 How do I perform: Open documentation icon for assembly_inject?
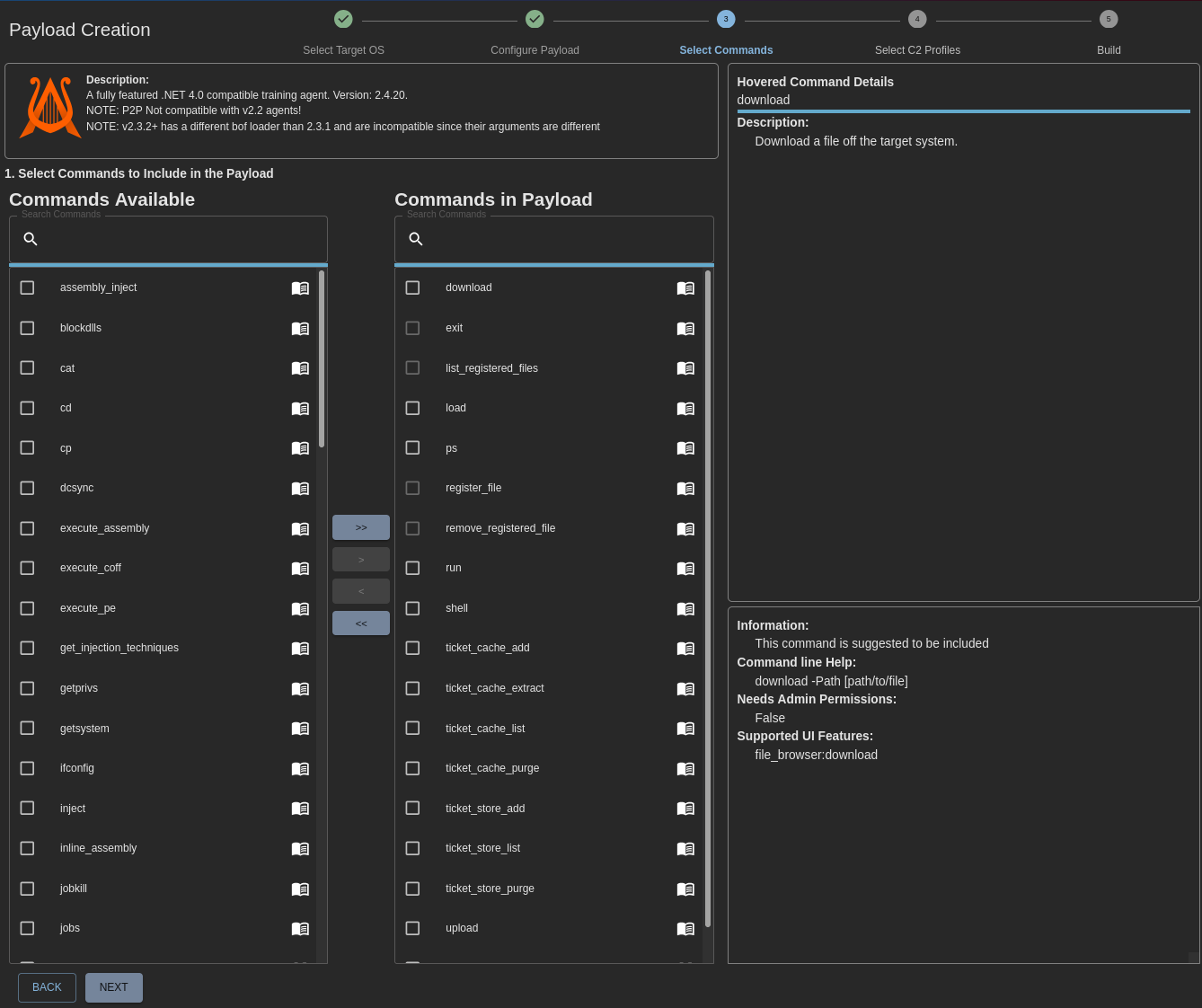point(300,288)
